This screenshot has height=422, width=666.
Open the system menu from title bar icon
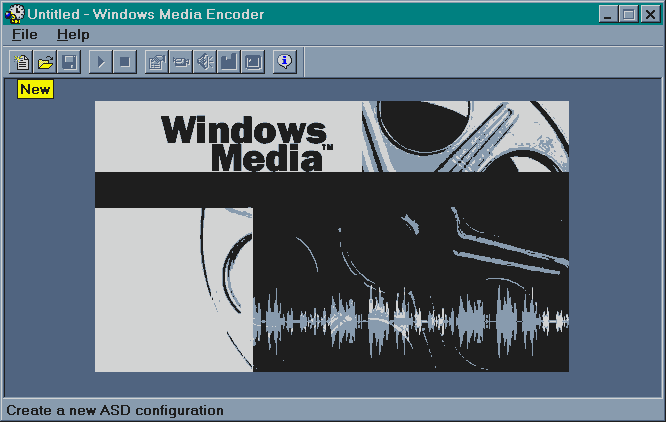14,14
